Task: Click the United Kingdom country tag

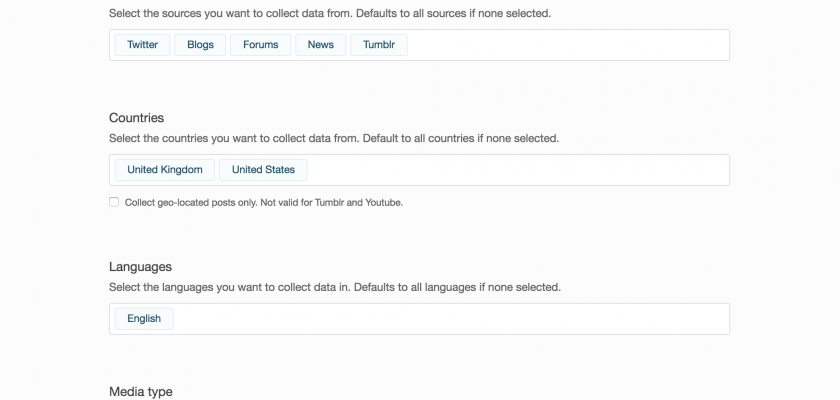Action: pos(165,170)
